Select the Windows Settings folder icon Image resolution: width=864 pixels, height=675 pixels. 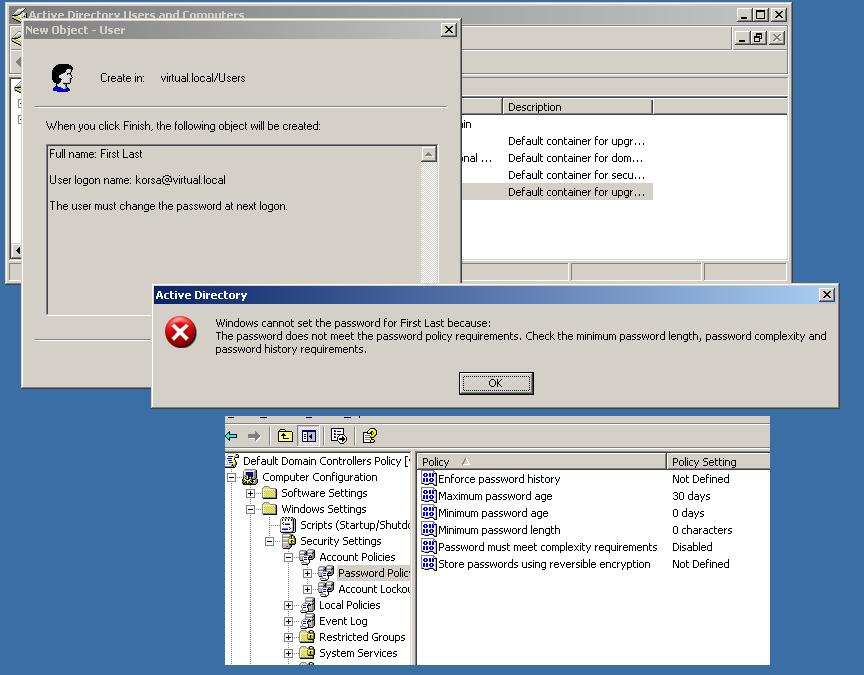point(269,509)
